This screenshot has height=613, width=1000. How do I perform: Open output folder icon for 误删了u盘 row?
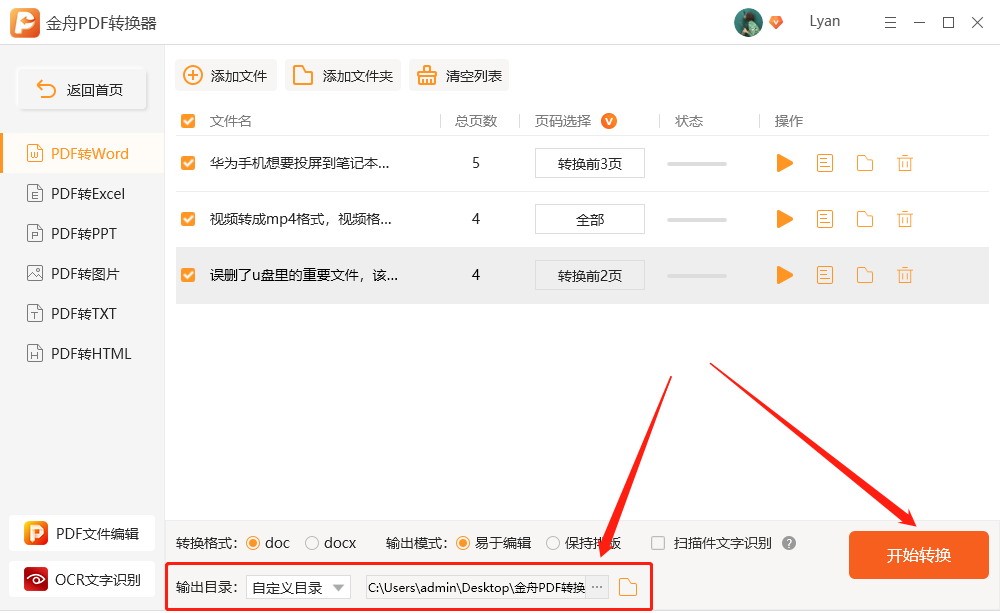tap(865, 276)
